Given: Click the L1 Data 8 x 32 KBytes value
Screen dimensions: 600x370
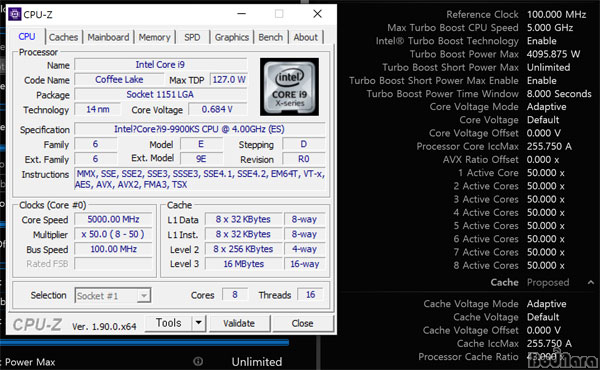Looking at the screenshot, I should point(243,220).
